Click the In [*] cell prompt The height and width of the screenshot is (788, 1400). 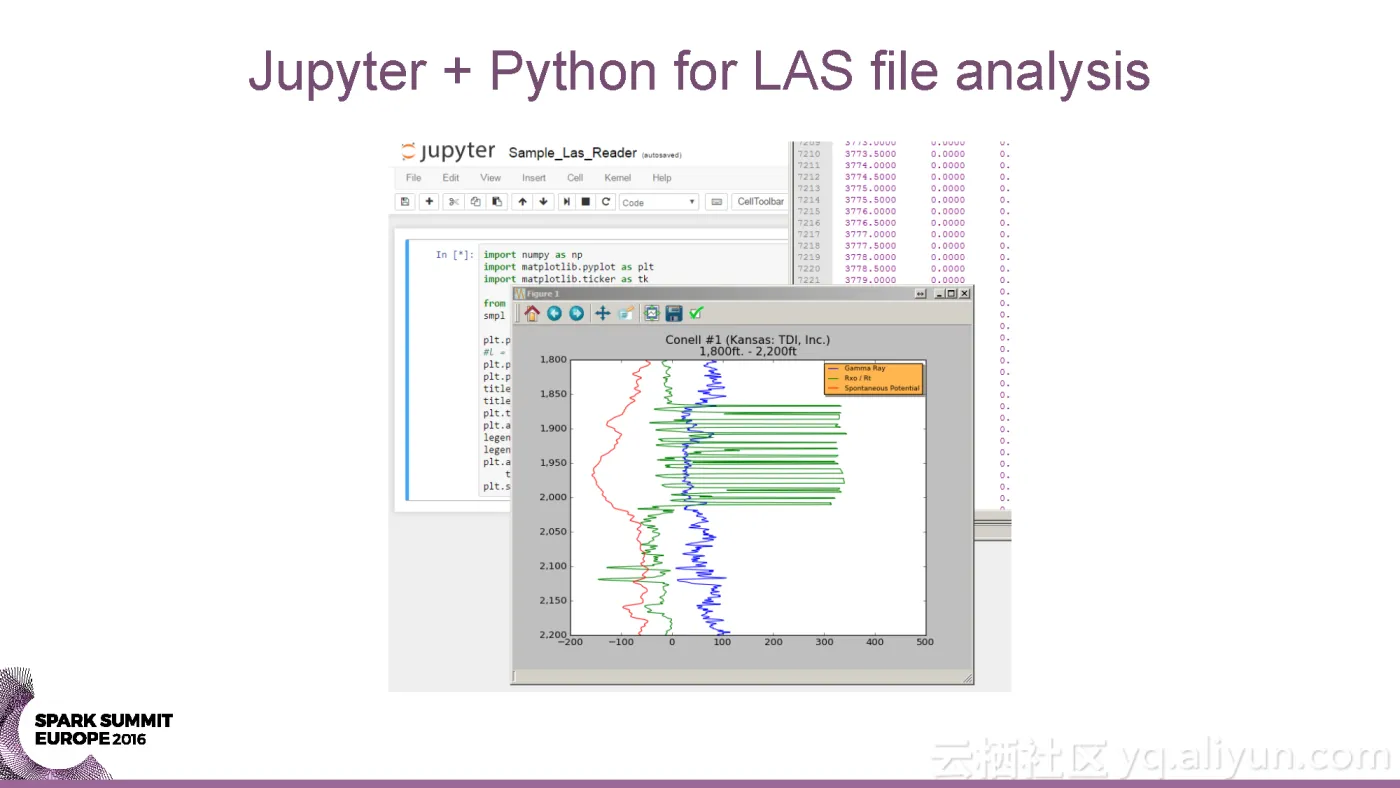coord(454,255)
